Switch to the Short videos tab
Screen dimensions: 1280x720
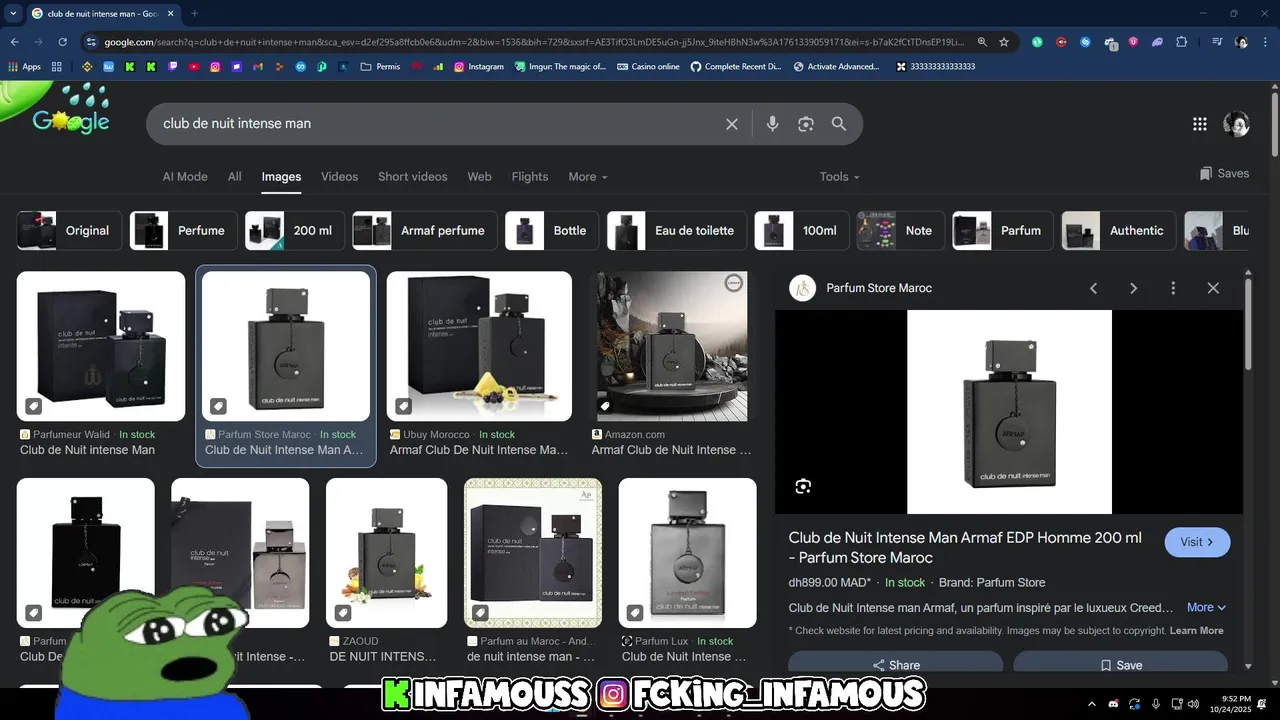[413, 176]
